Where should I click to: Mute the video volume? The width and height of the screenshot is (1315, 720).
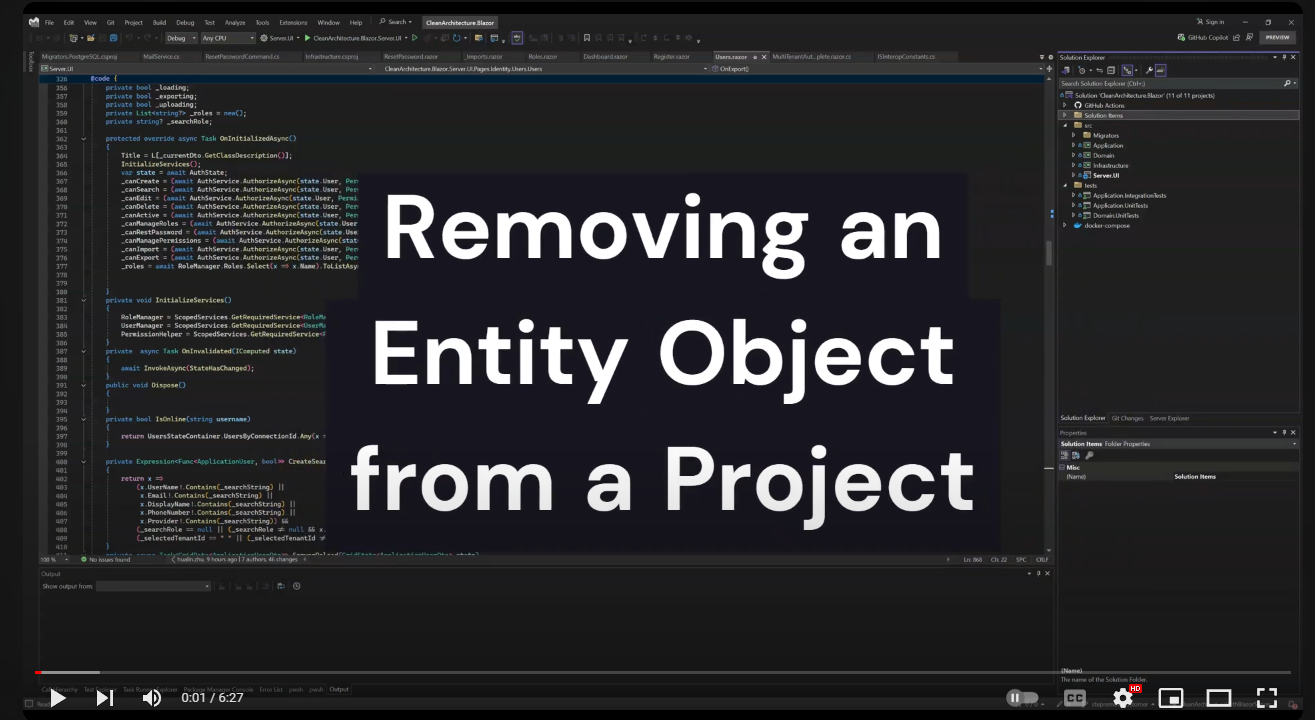point(152,698)
